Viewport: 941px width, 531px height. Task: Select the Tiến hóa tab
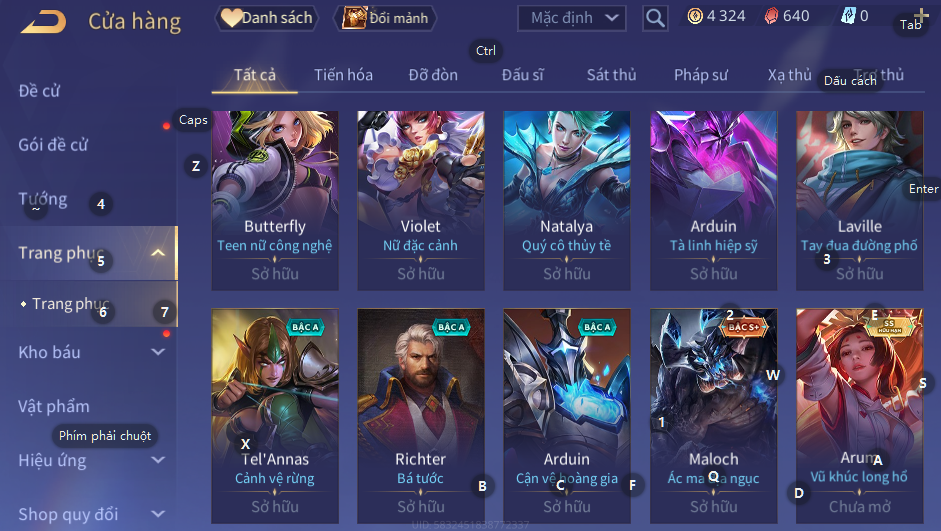point(343,75)
